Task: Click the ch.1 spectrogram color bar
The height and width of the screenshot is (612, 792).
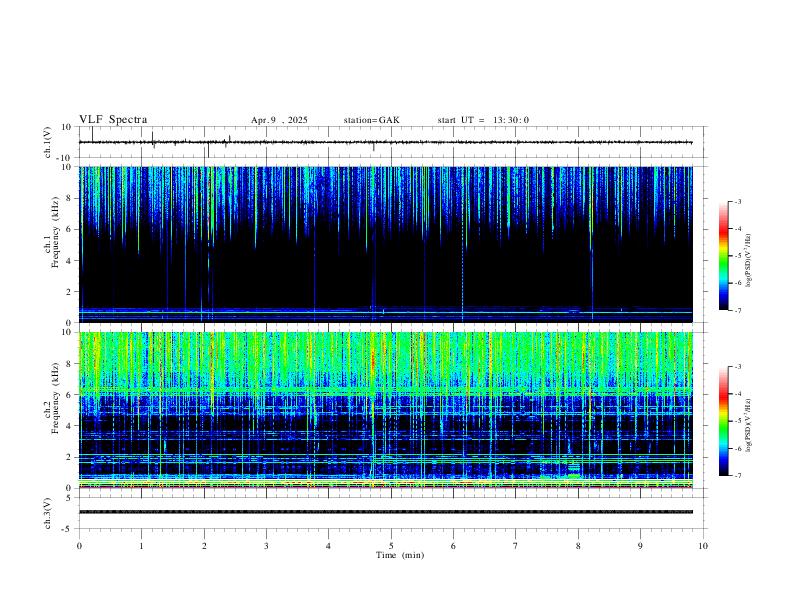Action: pos(723,256)
